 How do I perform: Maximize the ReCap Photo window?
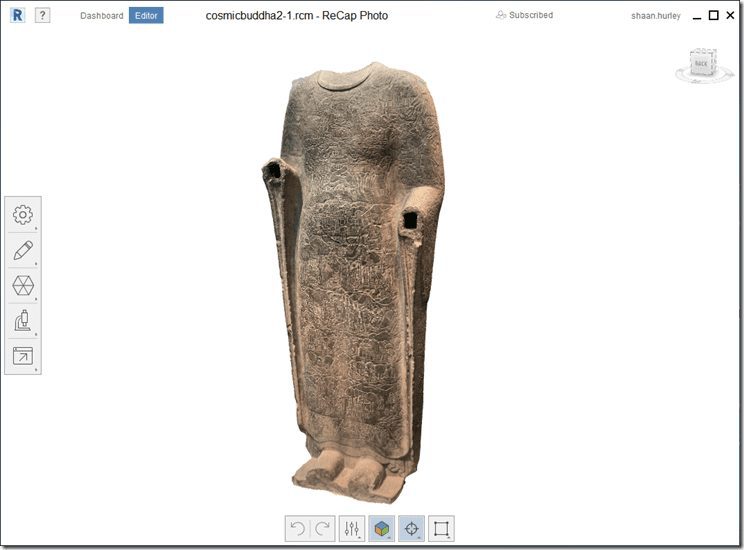(x=713, y=15)
